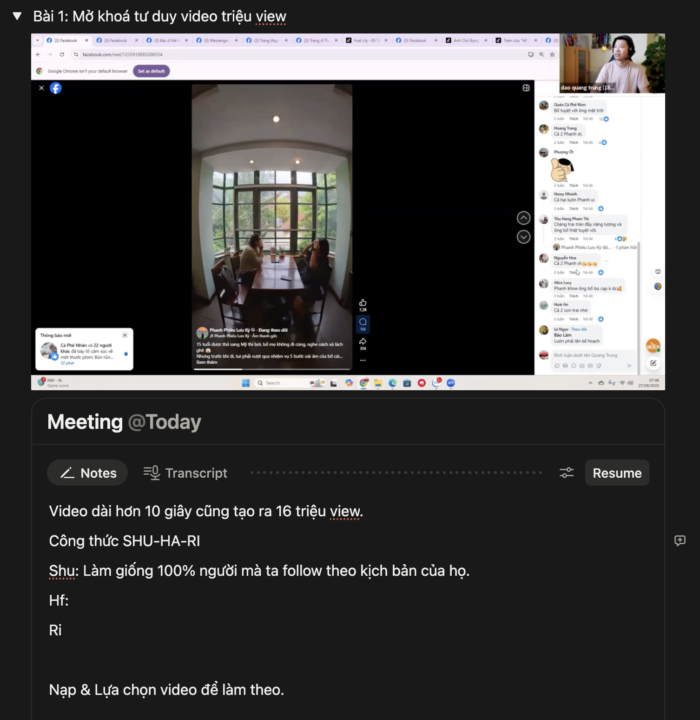Click the thumbs-up like icon on the video
Screen dimensions: 700x720
point(363,302)
